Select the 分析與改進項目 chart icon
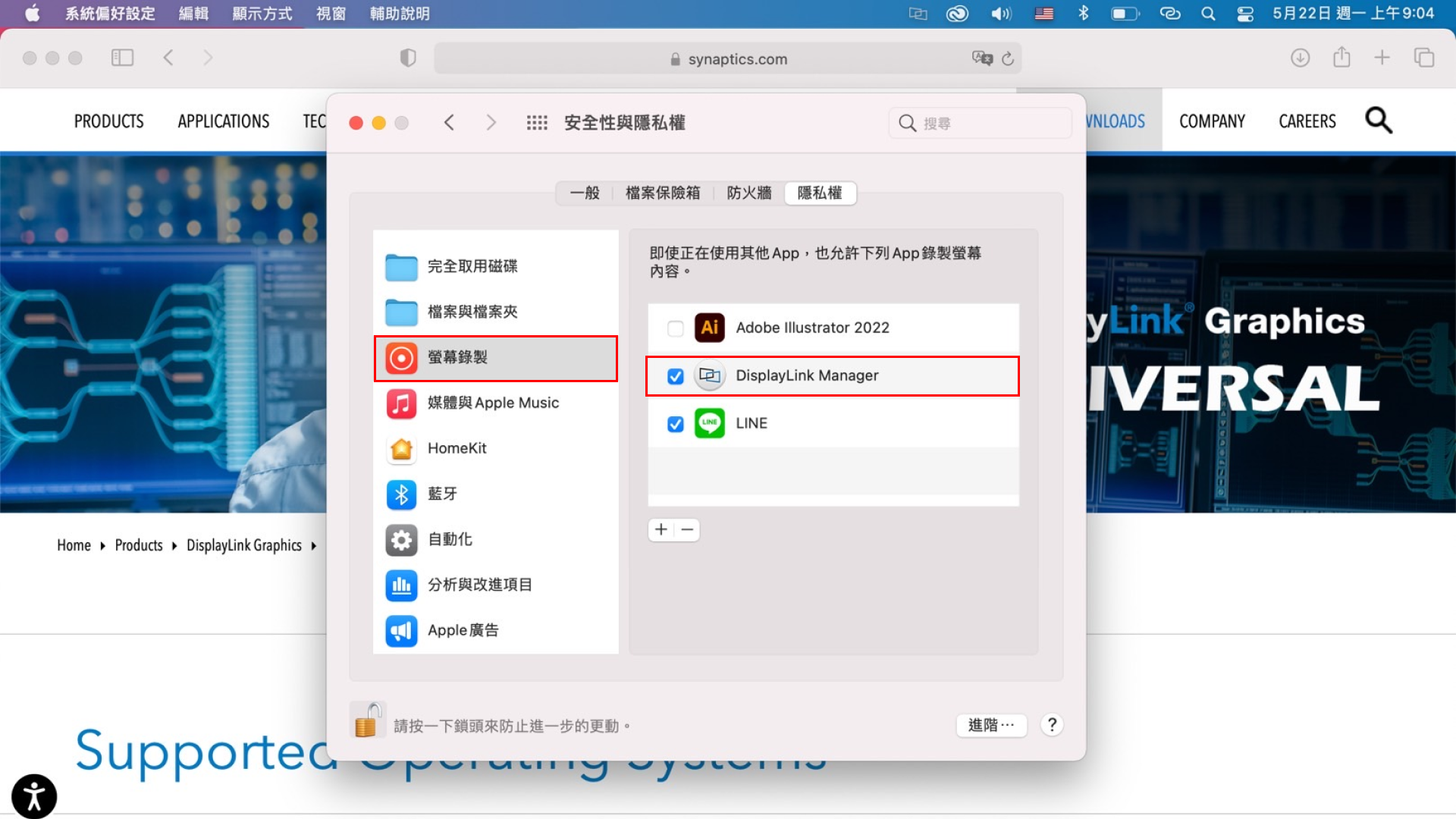Image resolution: width=1456 pixels, height=819 pixels. (x=401, y=585)
